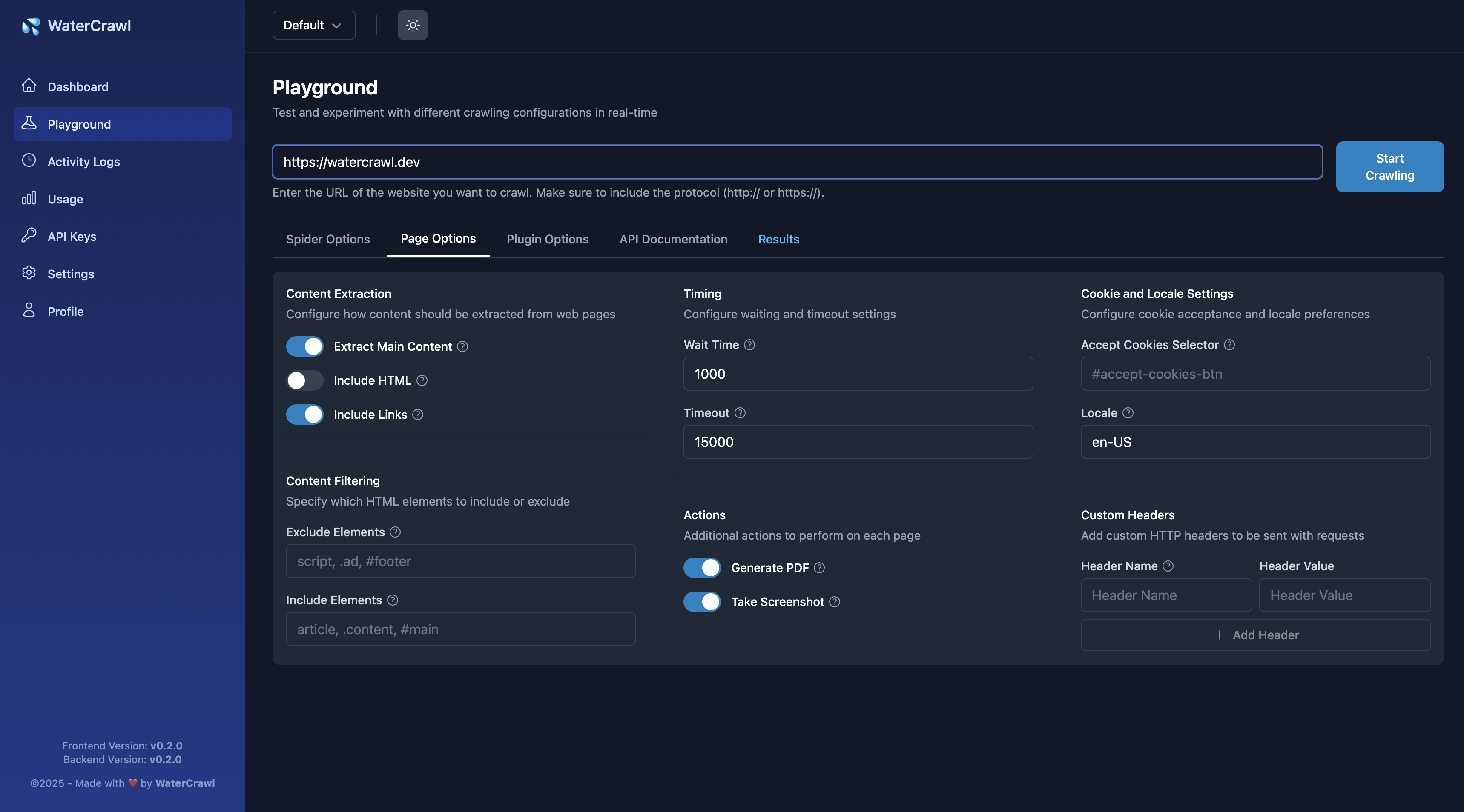1464x812 pixels.
Task: Show the Wait Time help tooltip
Action: point(749,345)
